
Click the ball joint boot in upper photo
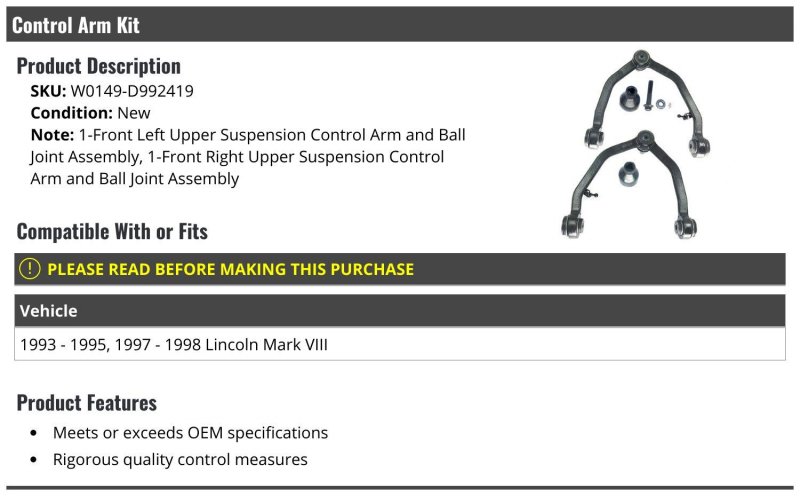click(630, 98)
